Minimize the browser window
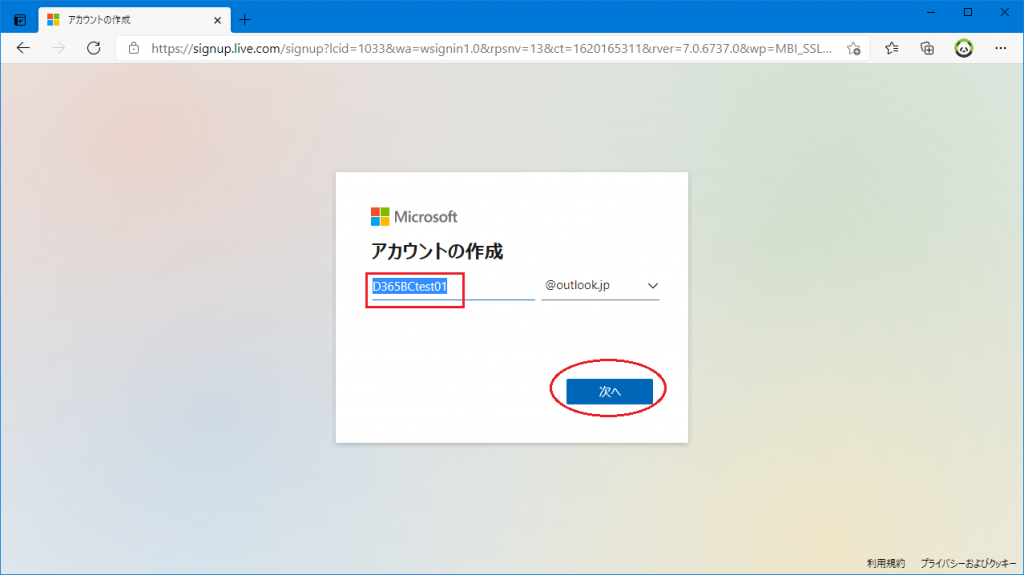The image size is (1024, 575). point(931,12)
